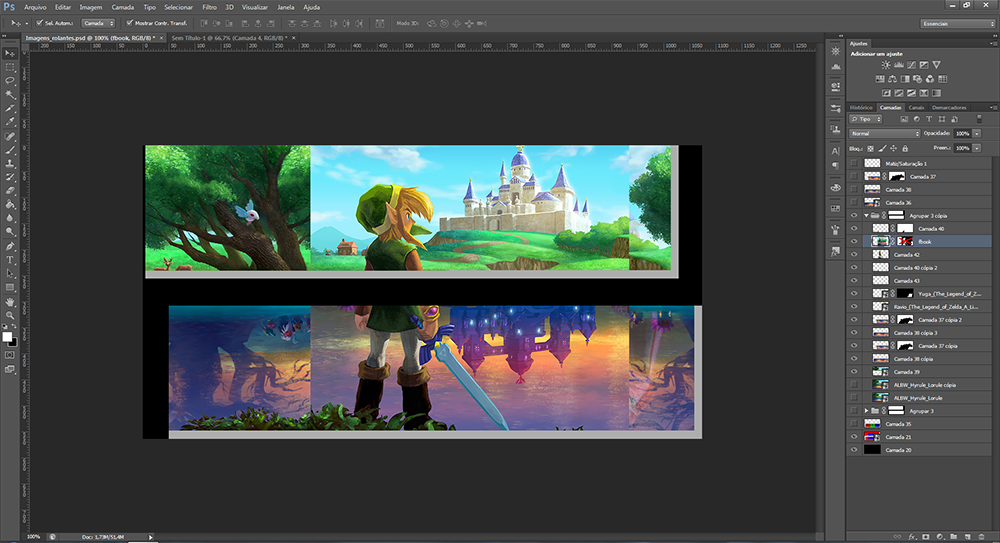Add a Color Balance adjustment

pos(892,79)
